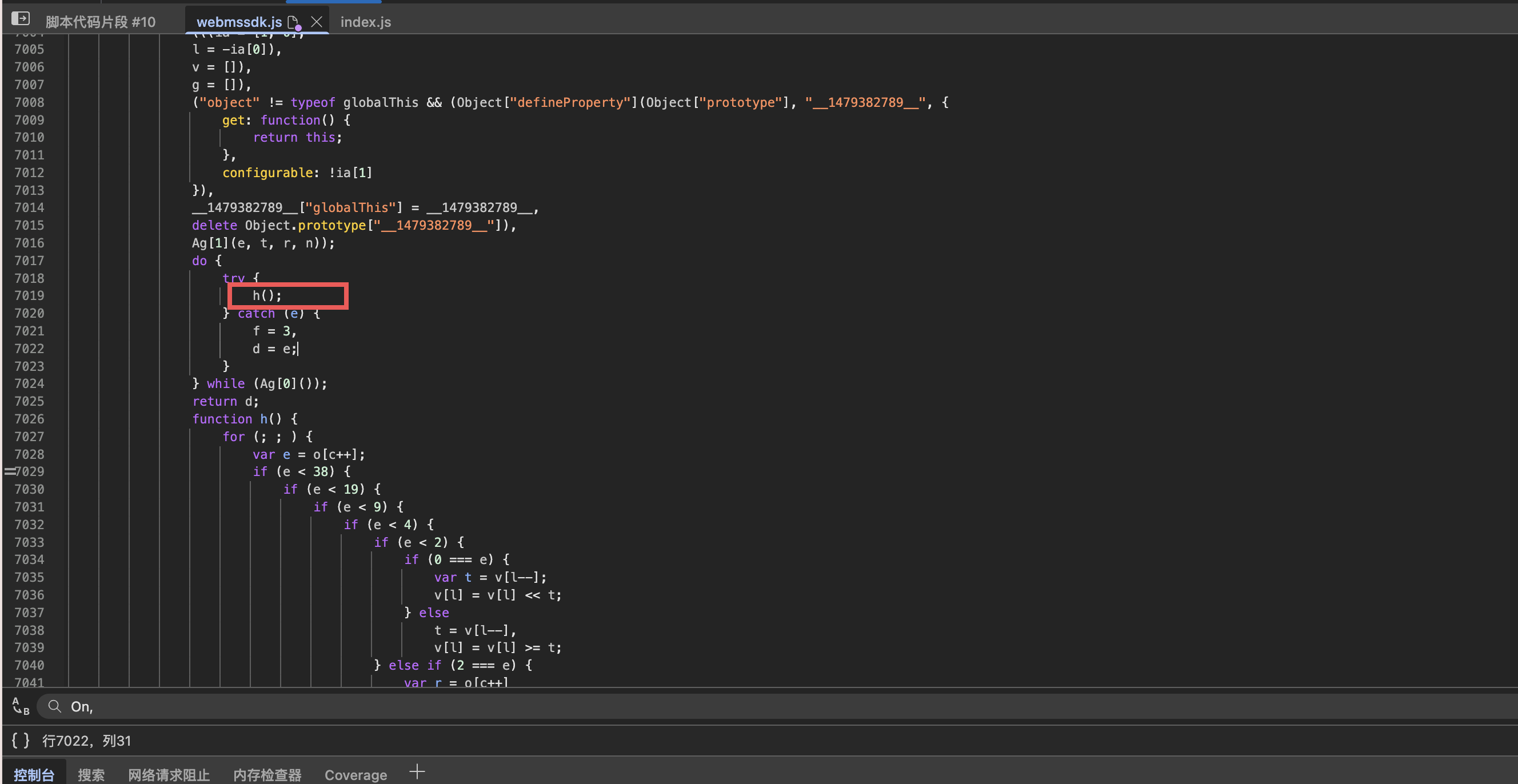Close the webmssdk.js tab

click(317, 22)
